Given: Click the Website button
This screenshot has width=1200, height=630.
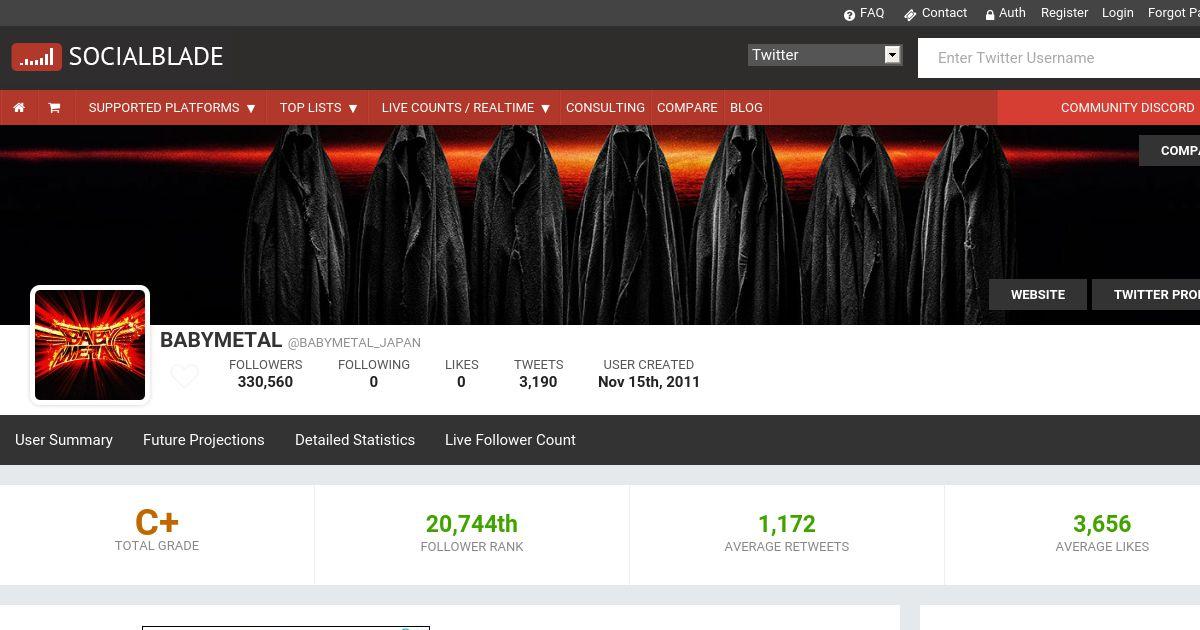Looking at the screenshot, I should [x=1038, y=294].
